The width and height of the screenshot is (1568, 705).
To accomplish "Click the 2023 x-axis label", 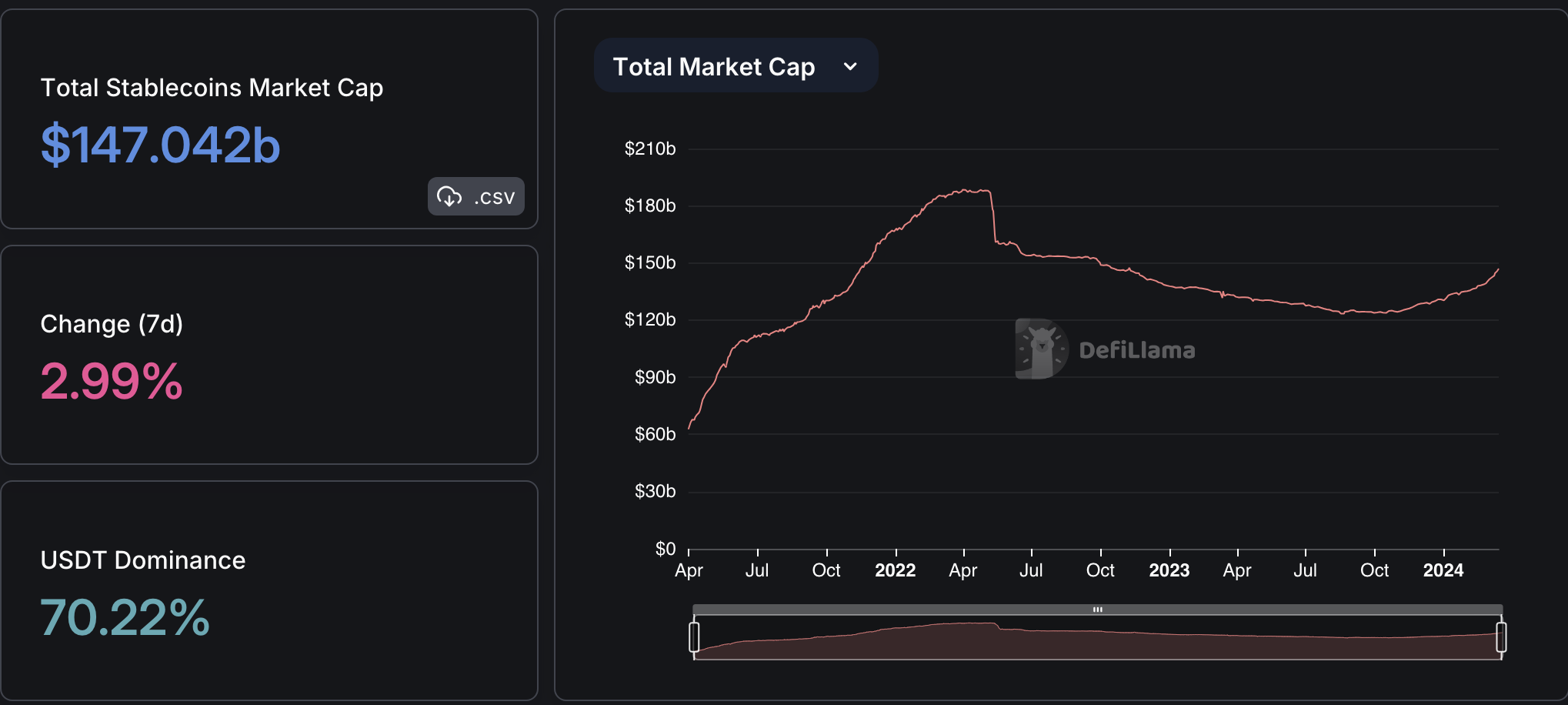I will 1169,570.
